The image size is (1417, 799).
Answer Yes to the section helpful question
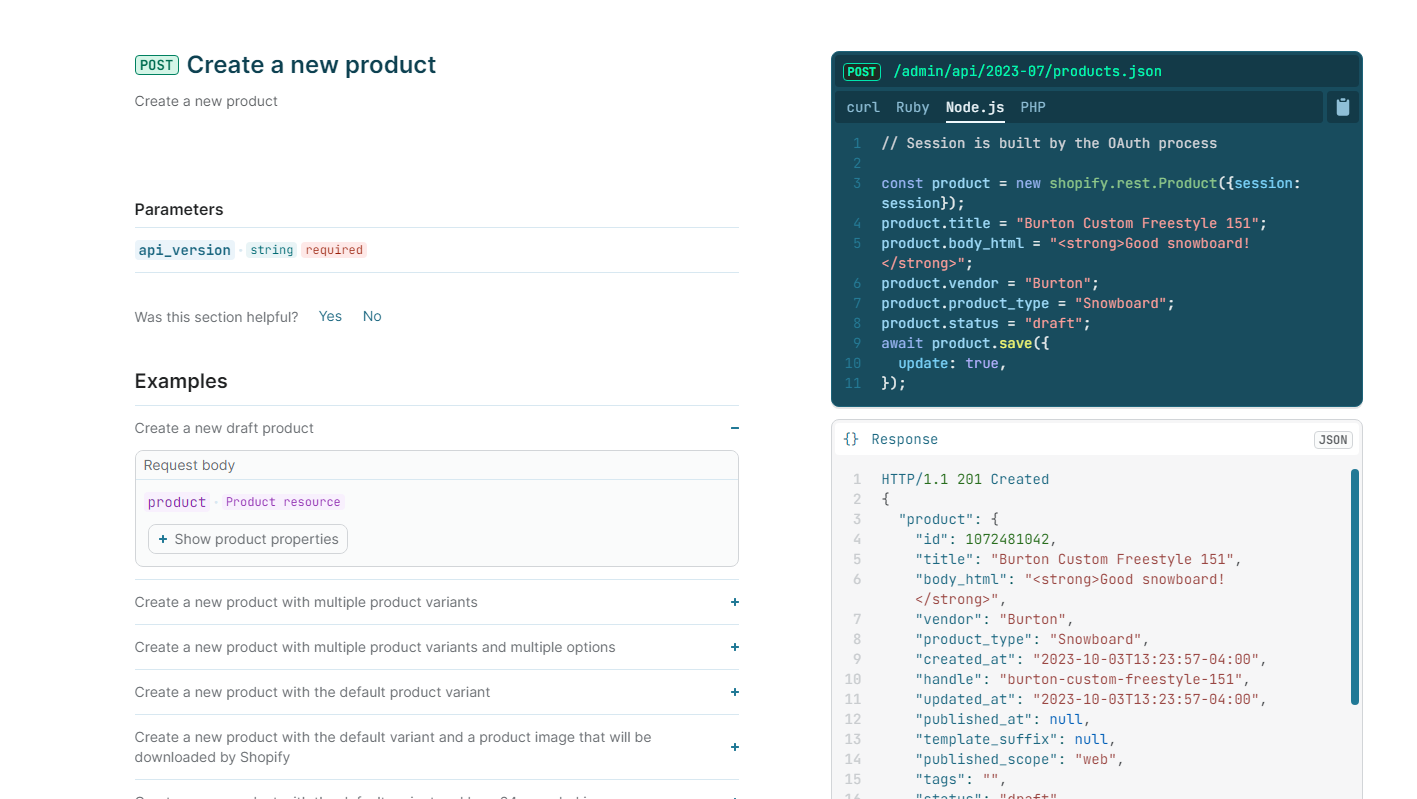click(x=329, y=316)
